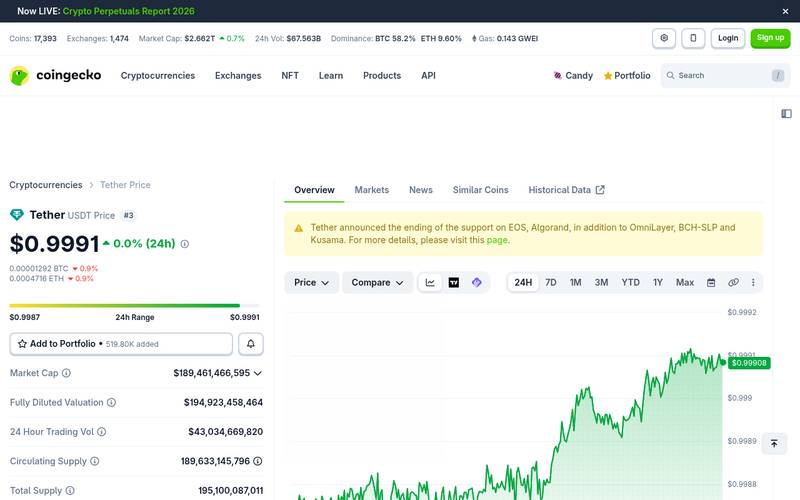
Task: Switch to the Markets tab
Action: (x=371, y=190)
